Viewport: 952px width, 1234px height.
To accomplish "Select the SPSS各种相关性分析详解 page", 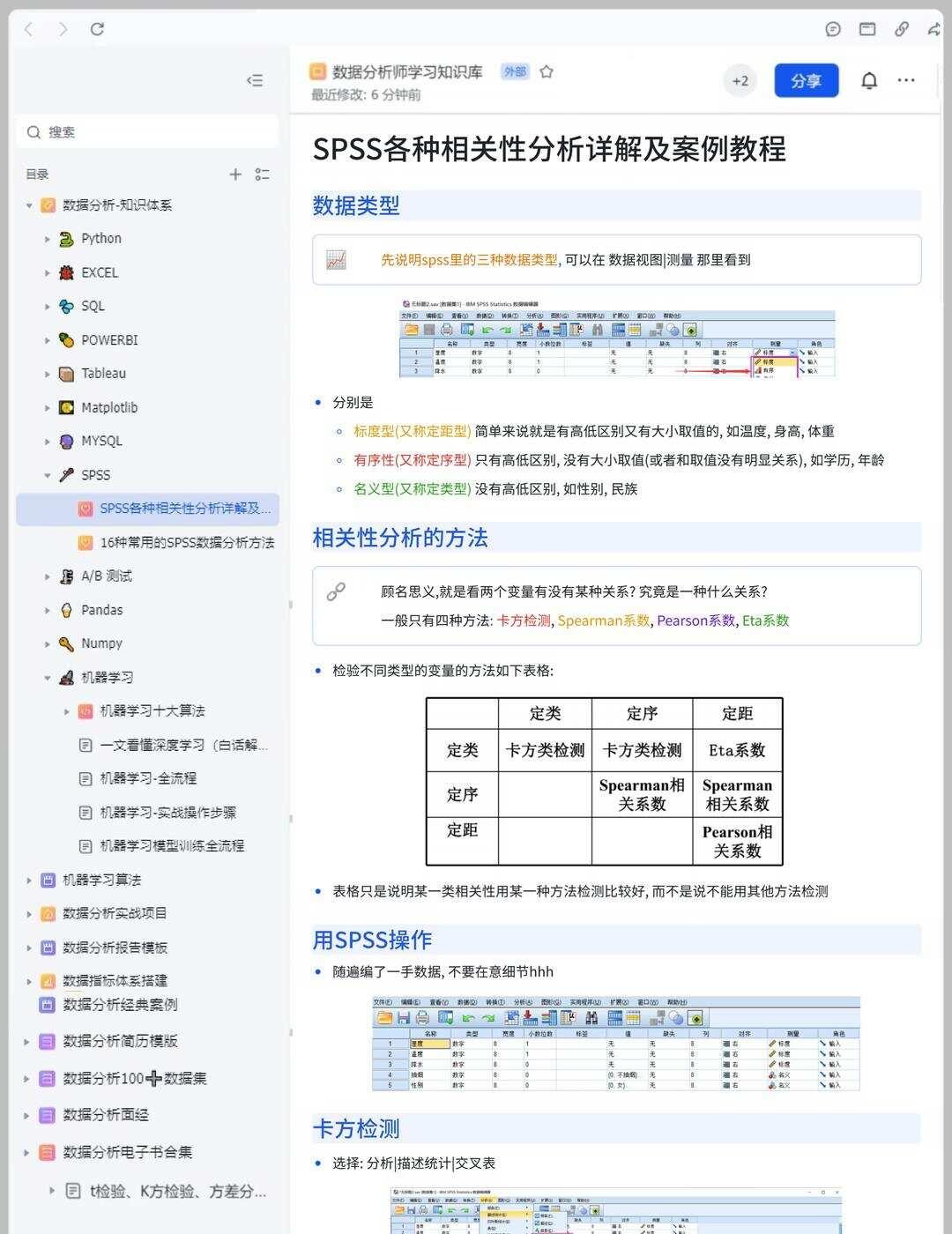I will (x=148, y=509).
